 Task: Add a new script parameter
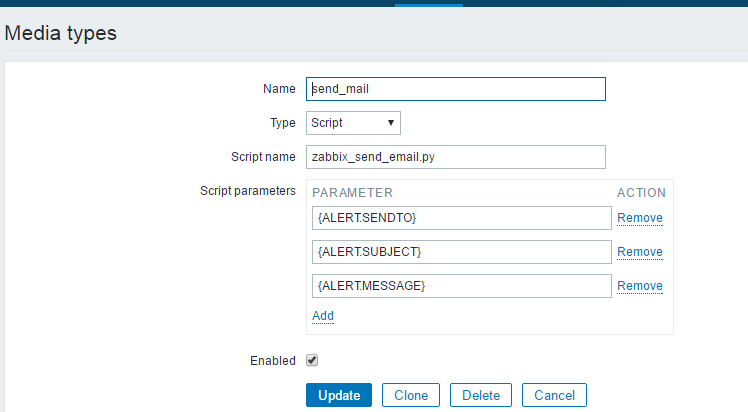(x=323, y=316)
